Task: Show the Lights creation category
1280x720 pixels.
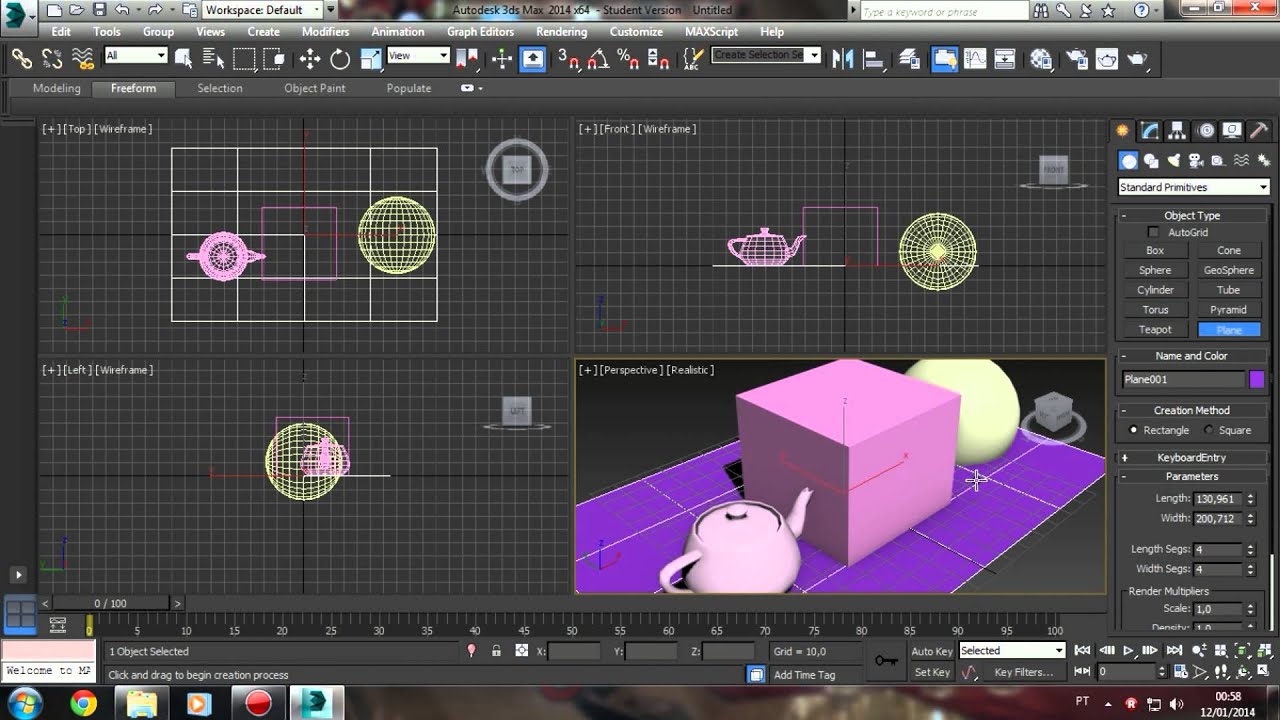Action: [x=1173, y=160]
